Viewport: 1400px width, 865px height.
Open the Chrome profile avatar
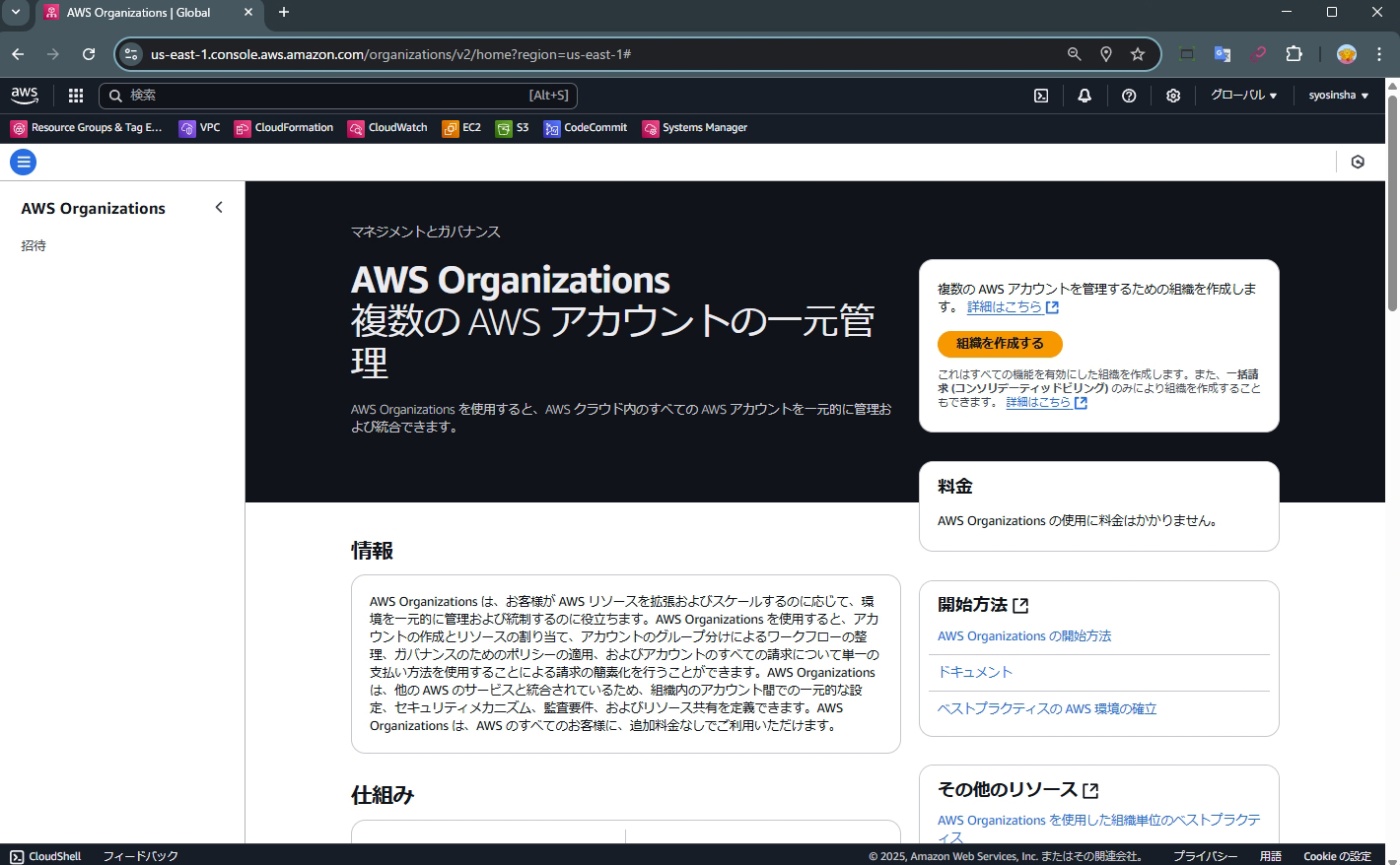(1347, 54)
